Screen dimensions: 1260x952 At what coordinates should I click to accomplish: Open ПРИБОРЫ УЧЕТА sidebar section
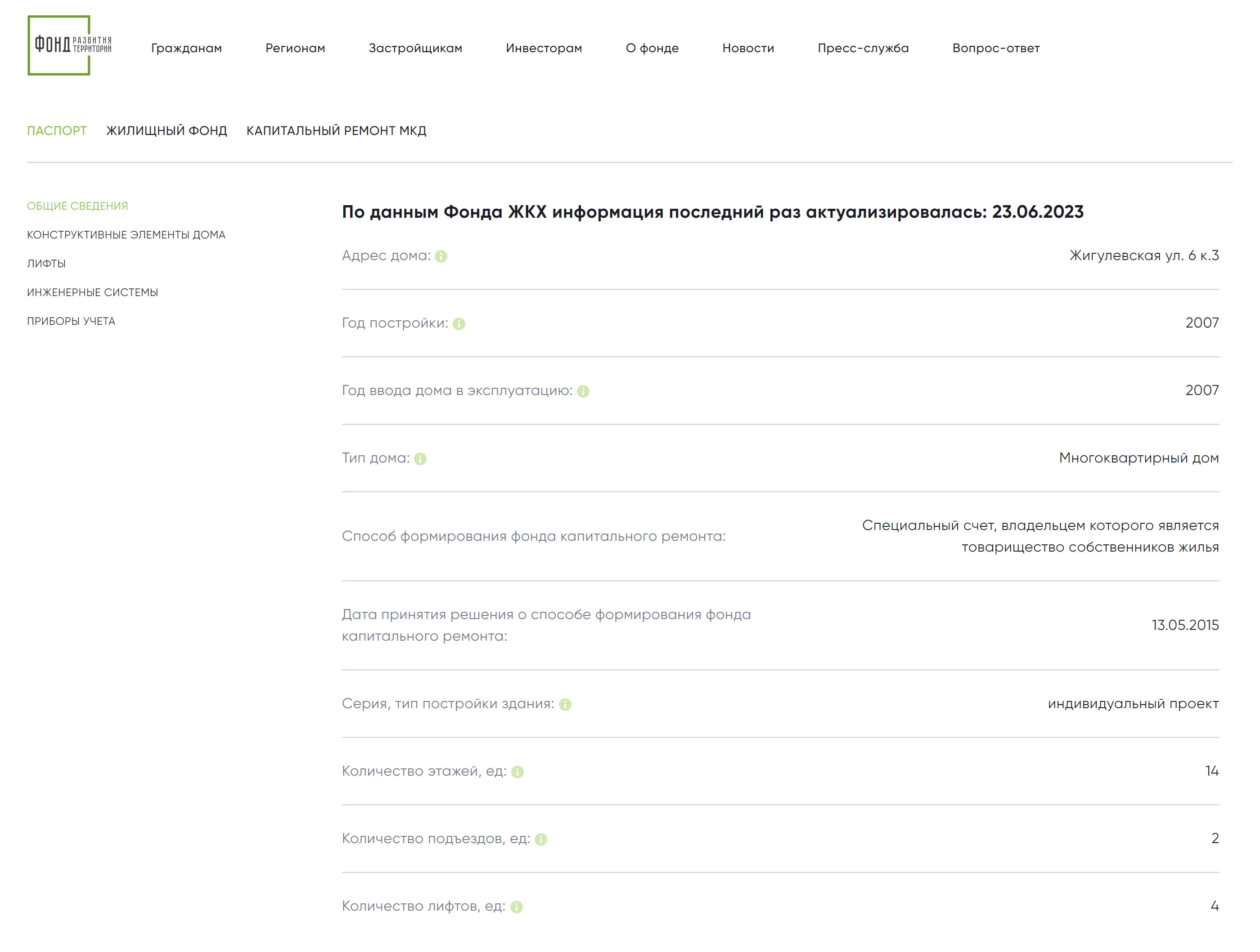pyautogui.click(x=71, y=322)
